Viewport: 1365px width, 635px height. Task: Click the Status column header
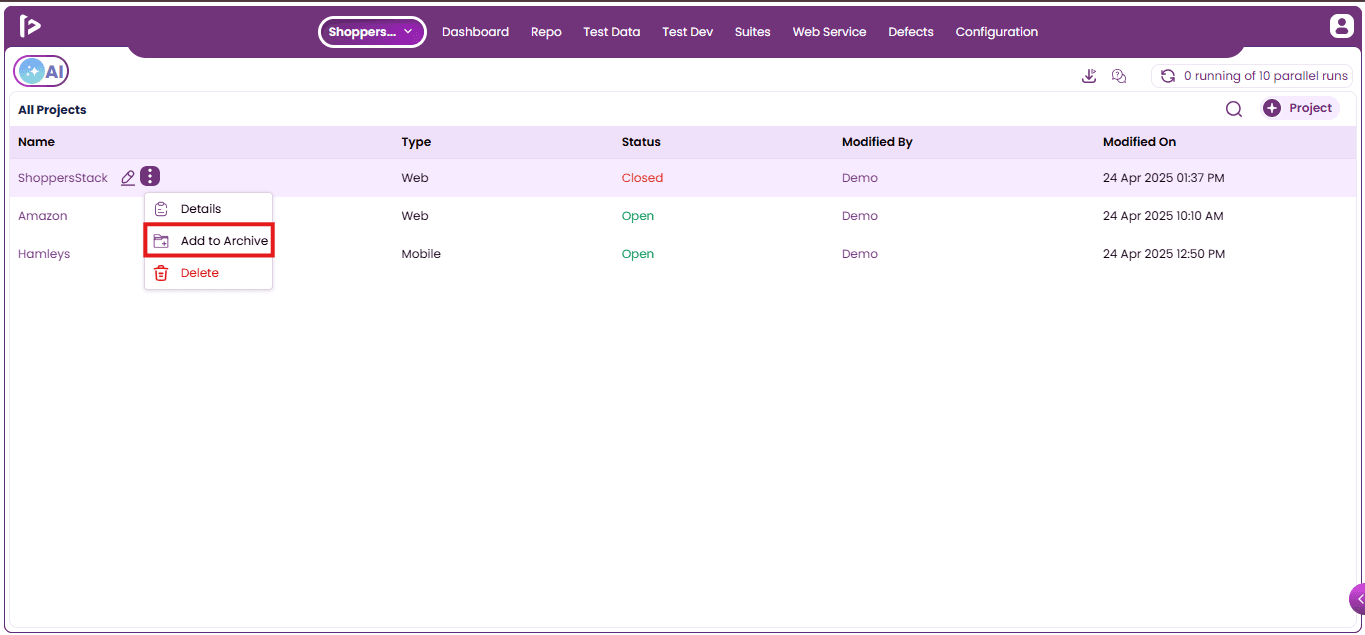641,142
